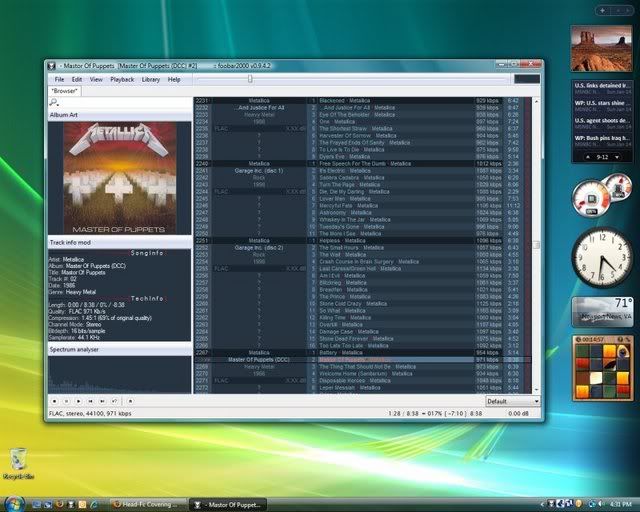Image resolution: width=640 pixels, height=512 pixels.
Task: Show previous headlines with up arrow
Action: (588, 157)
